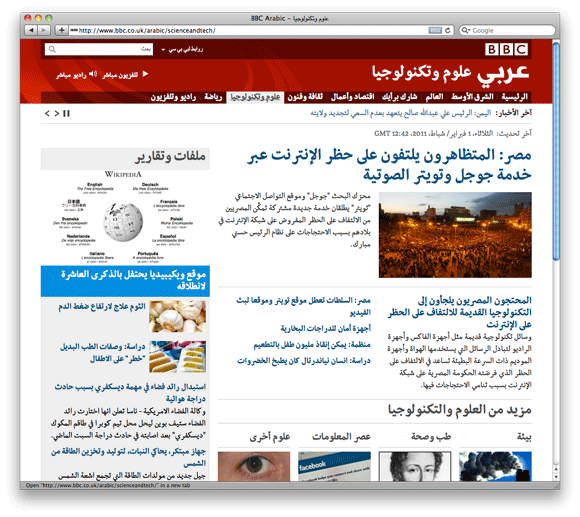The width and height of the screenshot is (580, 517).
Task: Open article المحتجون المصريون يلجأون إلى التكنولوجيا القديمة
Action: pos(459,312)
